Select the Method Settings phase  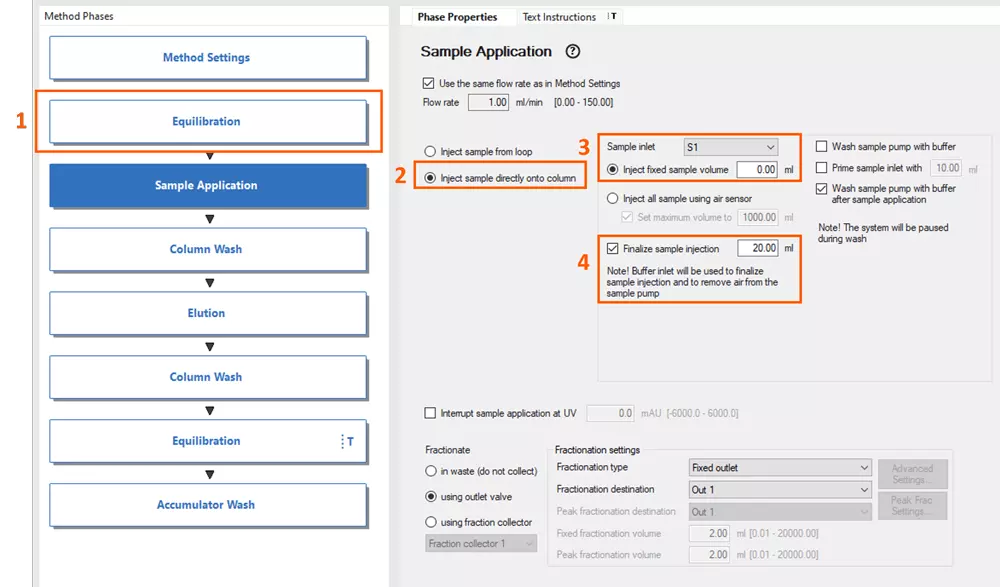coord(208,58)
